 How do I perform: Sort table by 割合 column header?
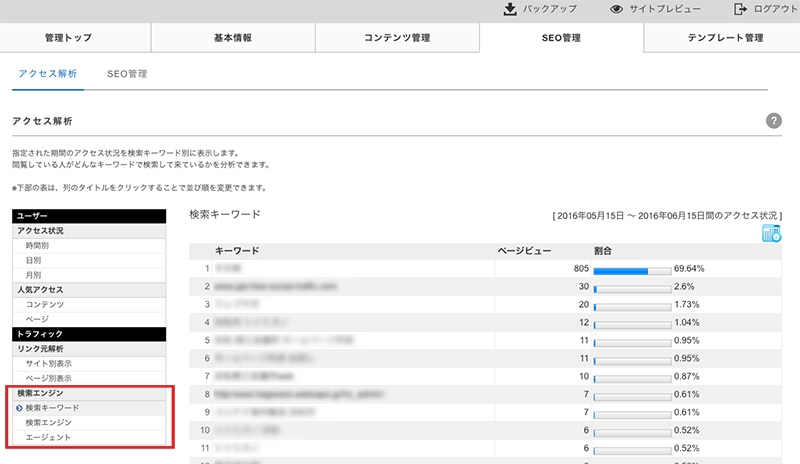coord(603,251)
